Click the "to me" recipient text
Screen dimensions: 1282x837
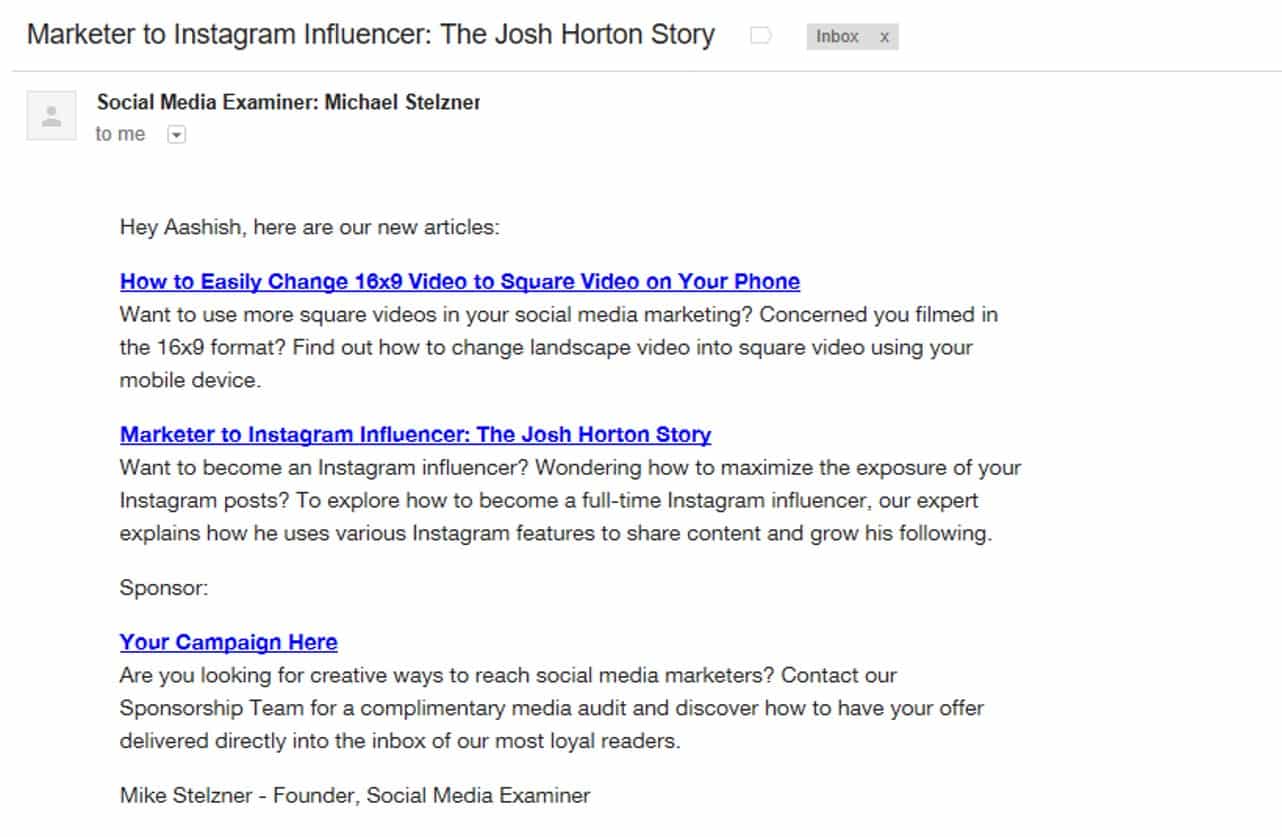[x=120, y=135]
